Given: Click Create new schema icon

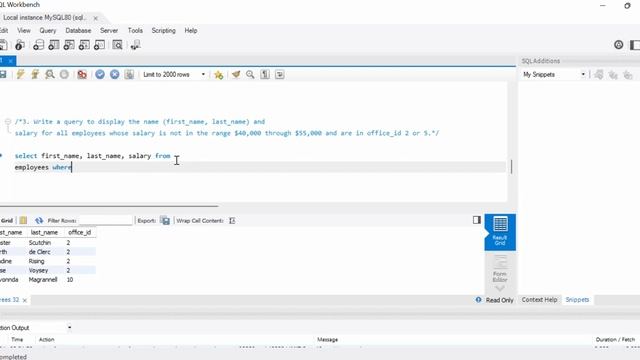Looking at the screenshot, I should click(x=38, y=45).
